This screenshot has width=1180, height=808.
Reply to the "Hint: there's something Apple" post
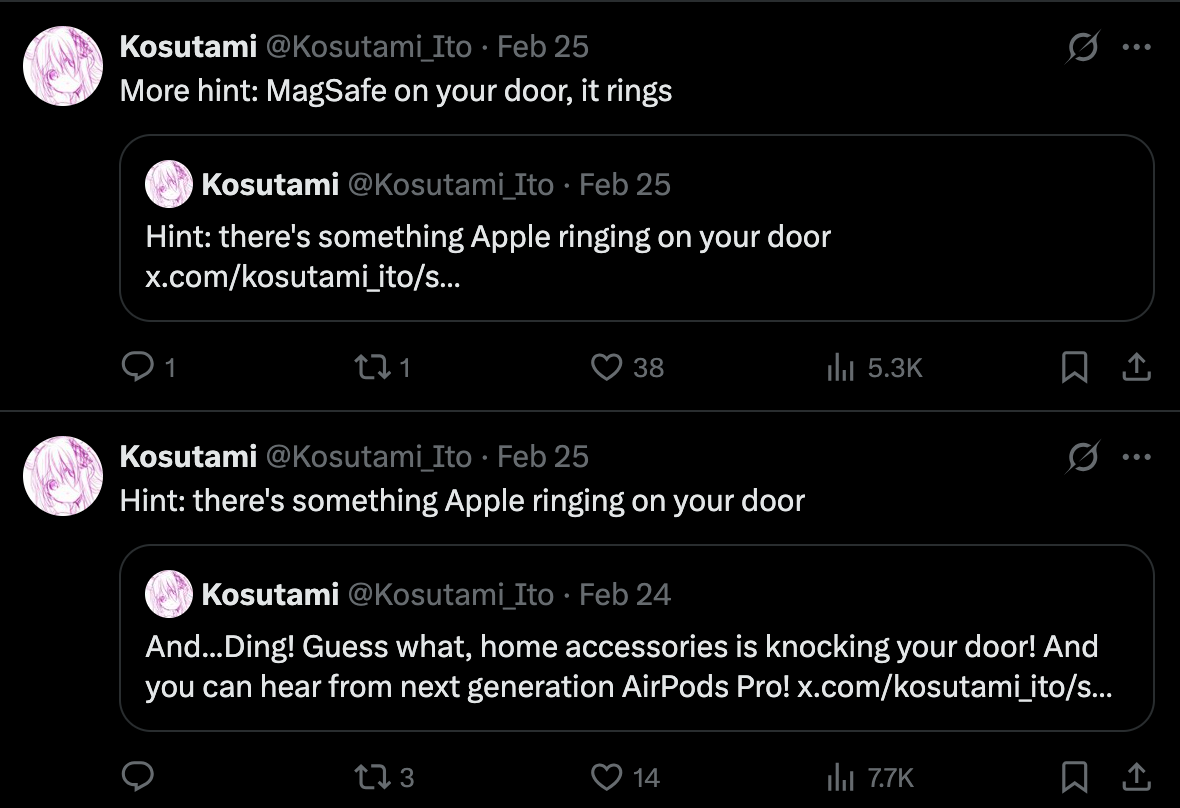(x=135, y=776)
